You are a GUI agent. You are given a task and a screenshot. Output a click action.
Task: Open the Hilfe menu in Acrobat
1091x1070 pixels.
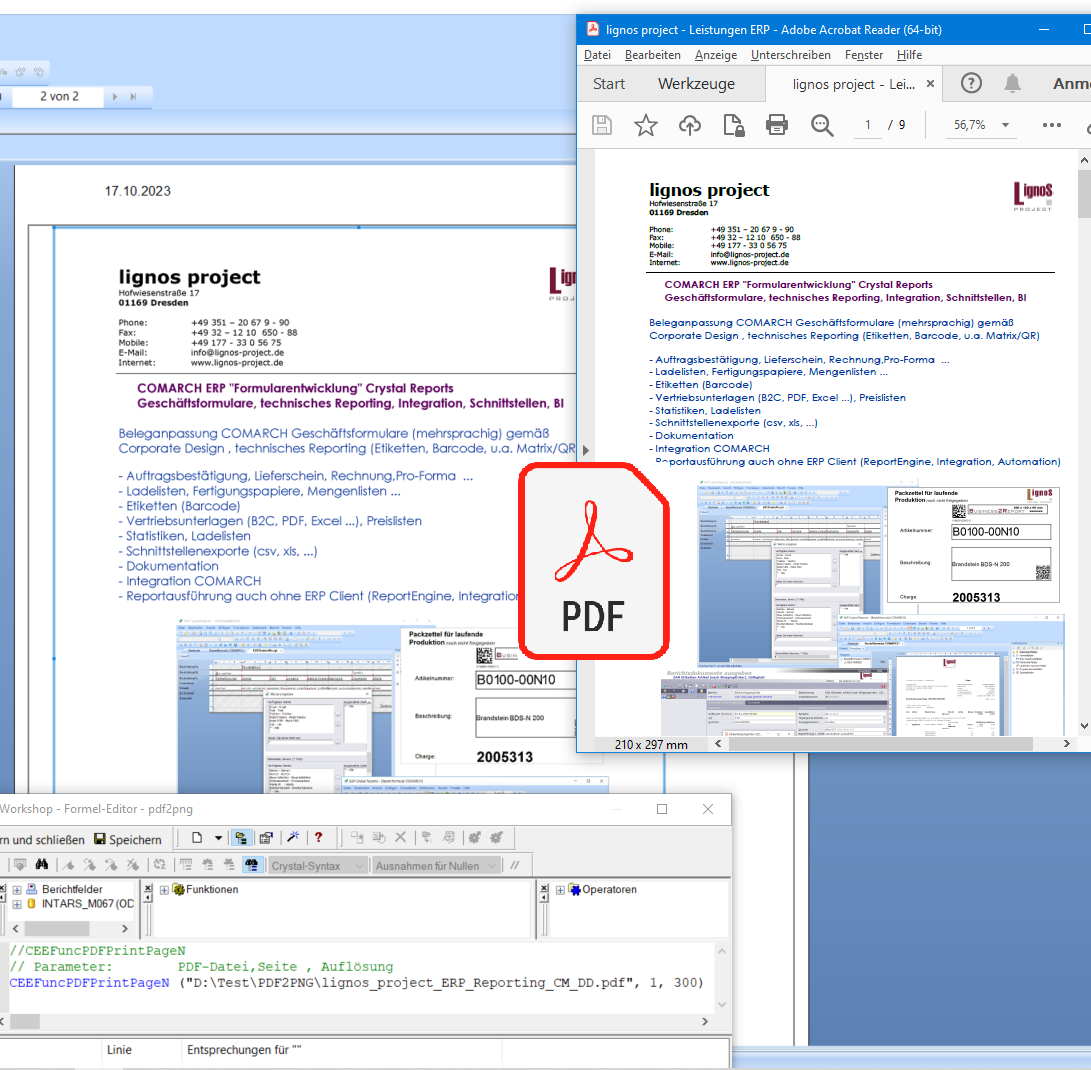coord(909,55)
